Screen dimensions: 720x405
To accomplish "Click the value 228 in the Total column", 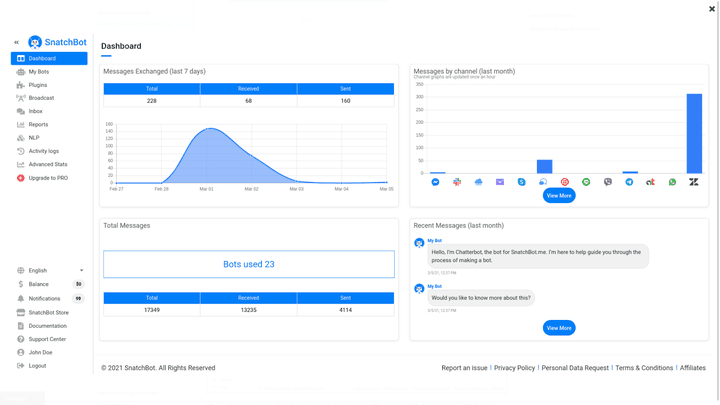I will click(152, 101).
